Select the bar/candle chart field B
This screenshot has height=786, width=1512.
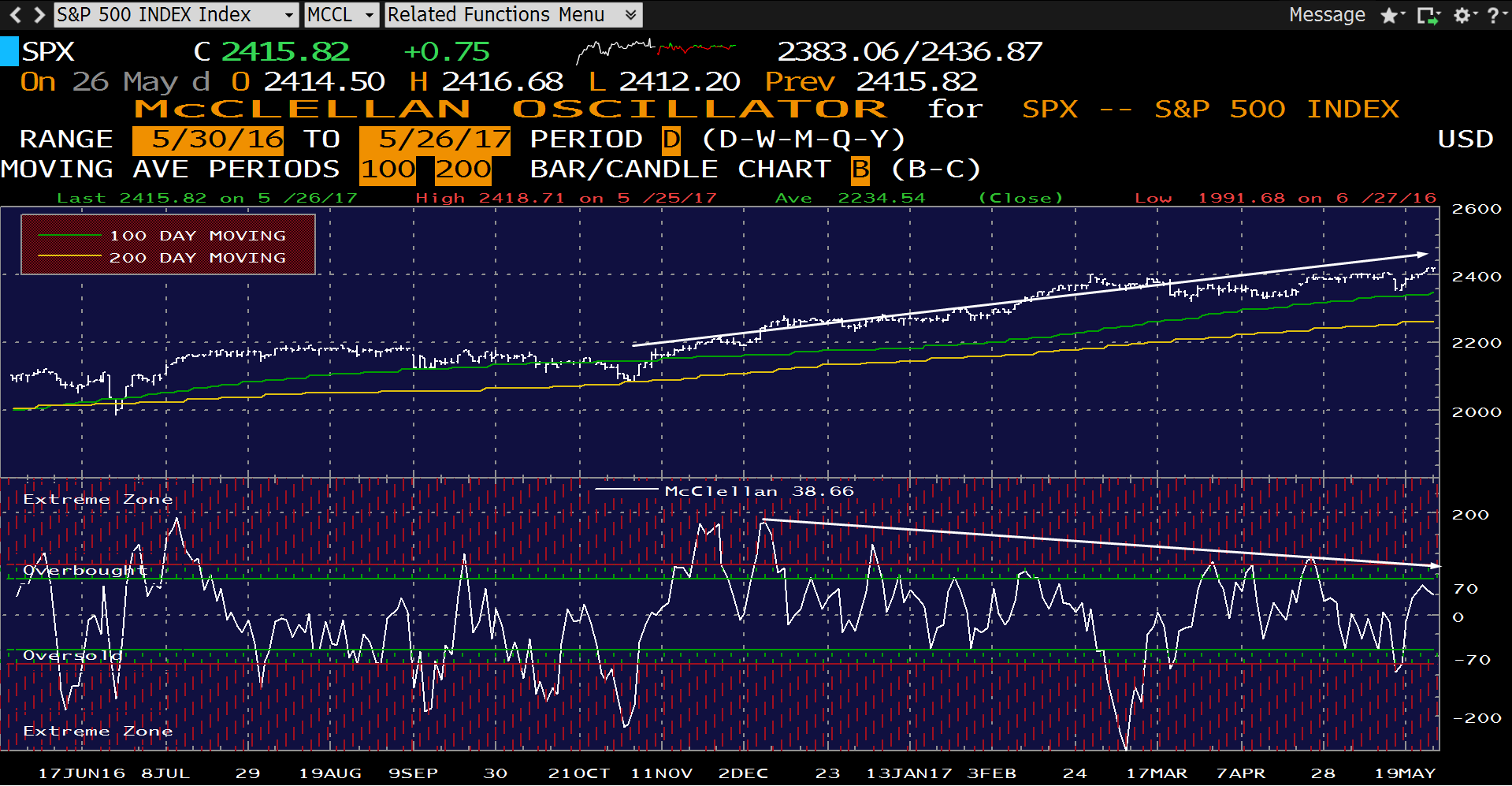[860, 169]
